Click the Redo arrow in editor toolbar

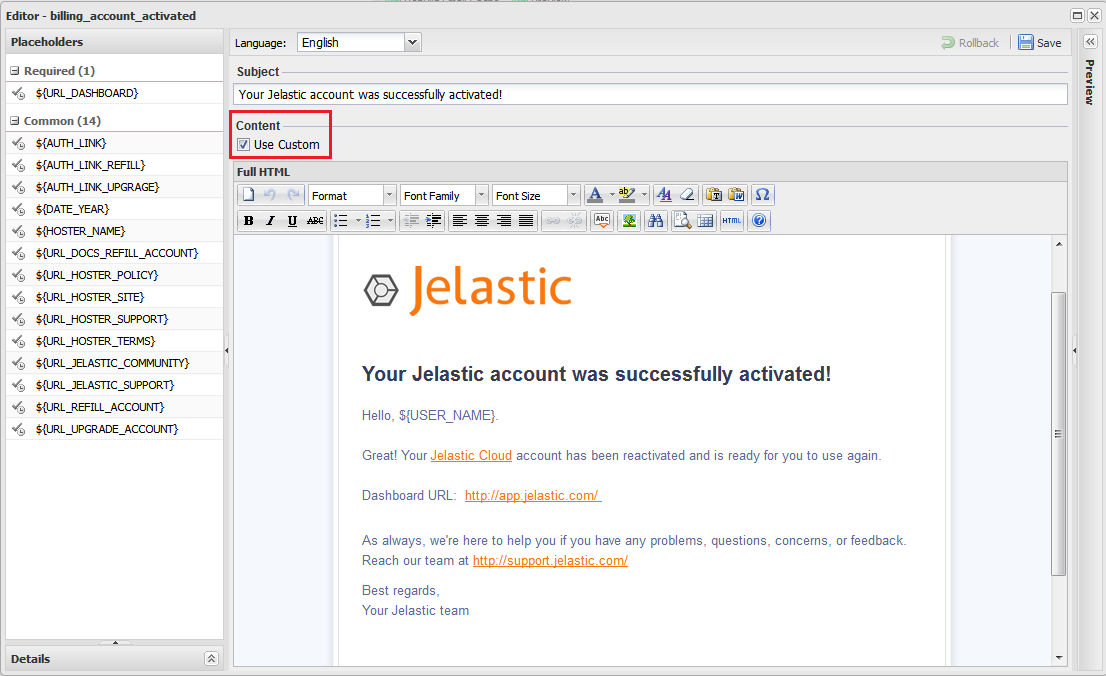(293, 195)
